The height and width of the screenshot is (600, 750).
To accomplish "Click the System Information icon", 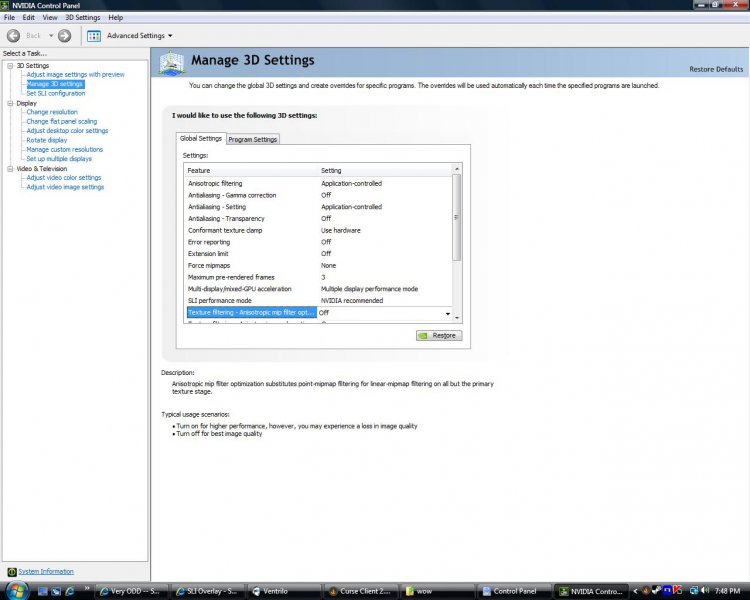I will click(x=12, y=572).
